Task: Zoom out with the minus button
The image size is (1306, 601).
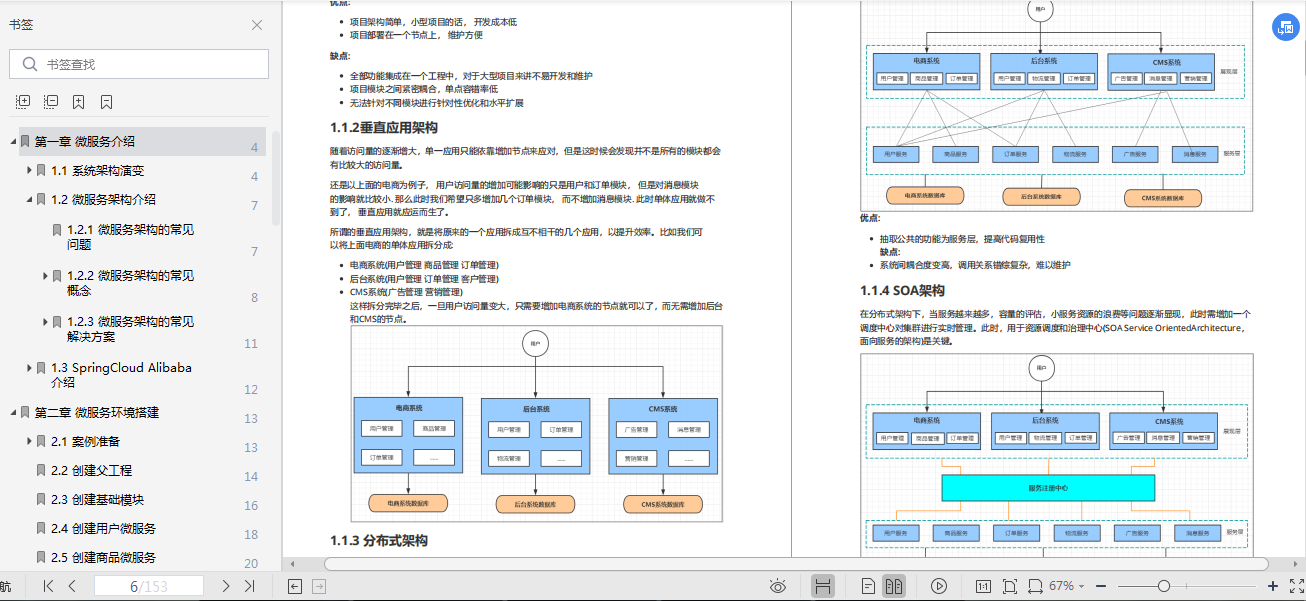Action: tap(1100, 586)
